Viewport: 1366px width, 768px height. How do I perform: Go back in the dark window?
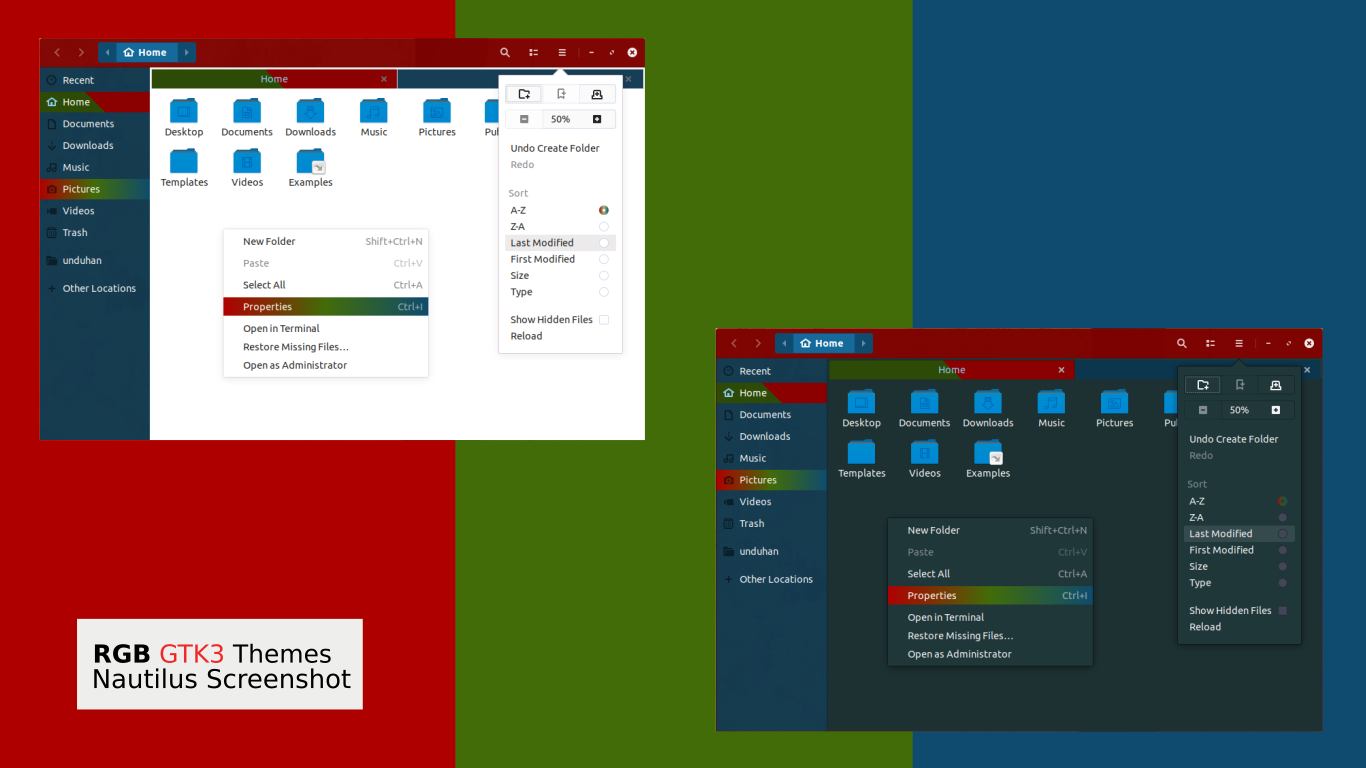[x=734, y=343]
